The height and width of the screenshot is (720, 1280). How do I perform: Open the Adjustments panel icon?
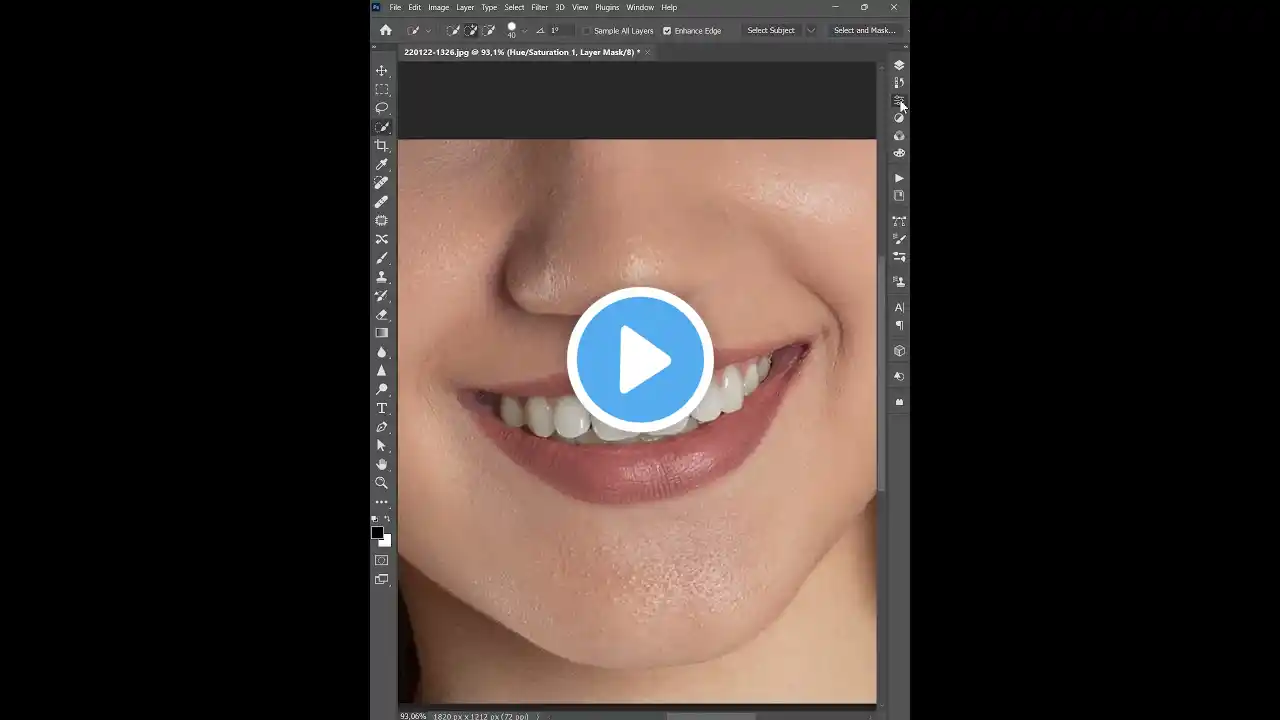click(898, 117)
